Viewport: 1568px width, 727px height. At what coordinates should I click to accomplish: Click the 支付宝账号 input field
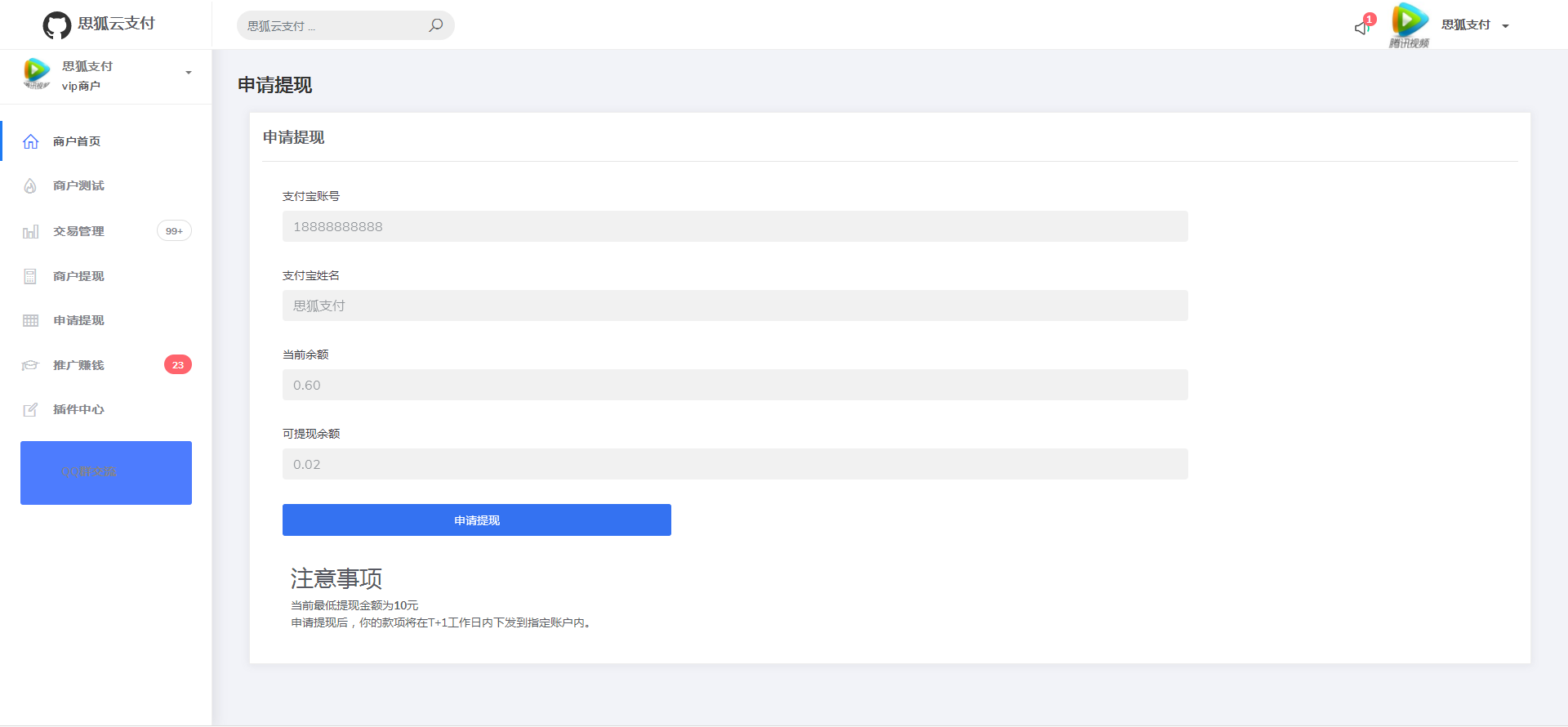coord(735,226)
